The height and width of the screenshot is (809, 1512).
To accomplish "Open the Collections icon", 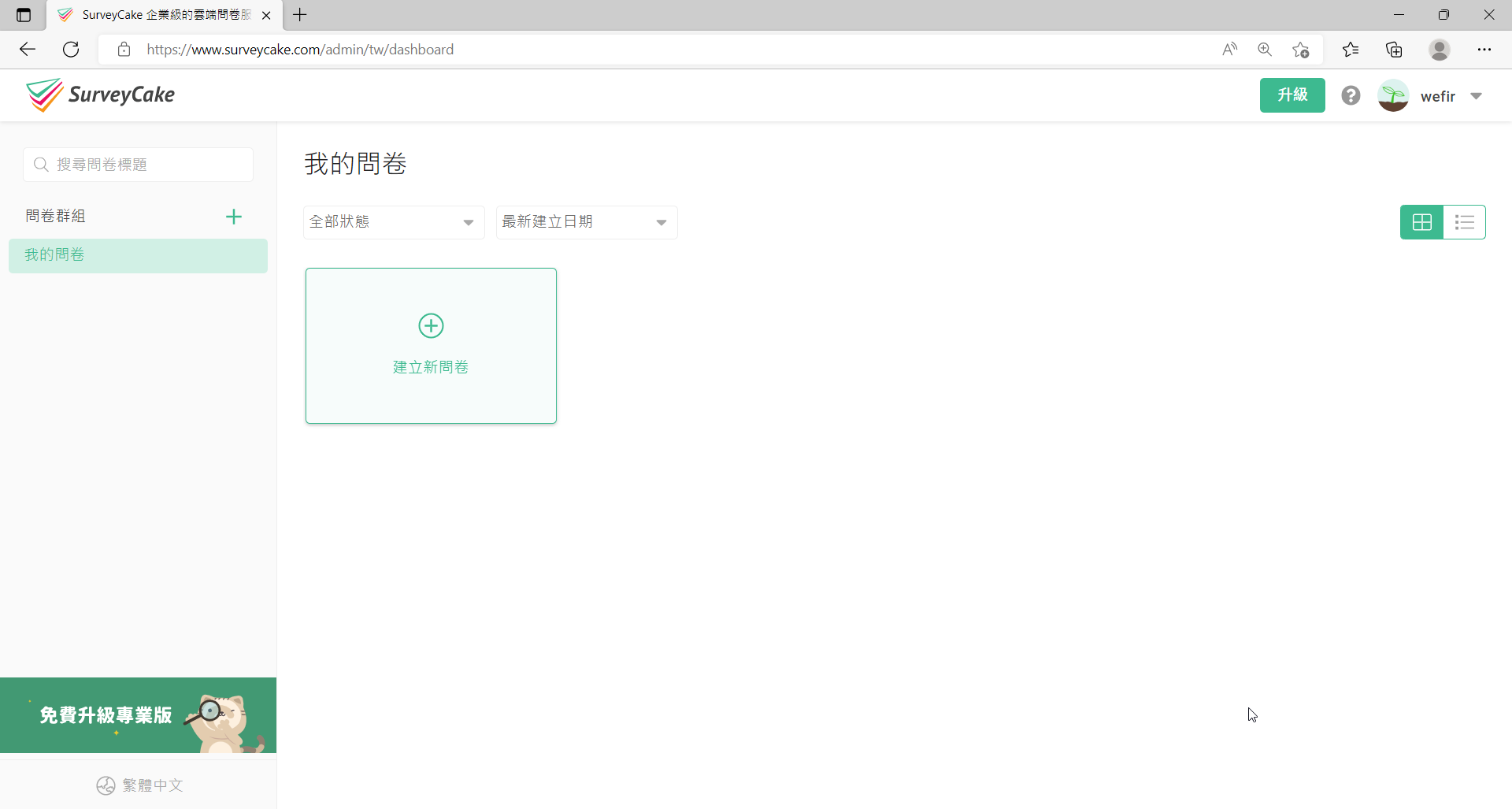I will click(x=1394, y=50).
